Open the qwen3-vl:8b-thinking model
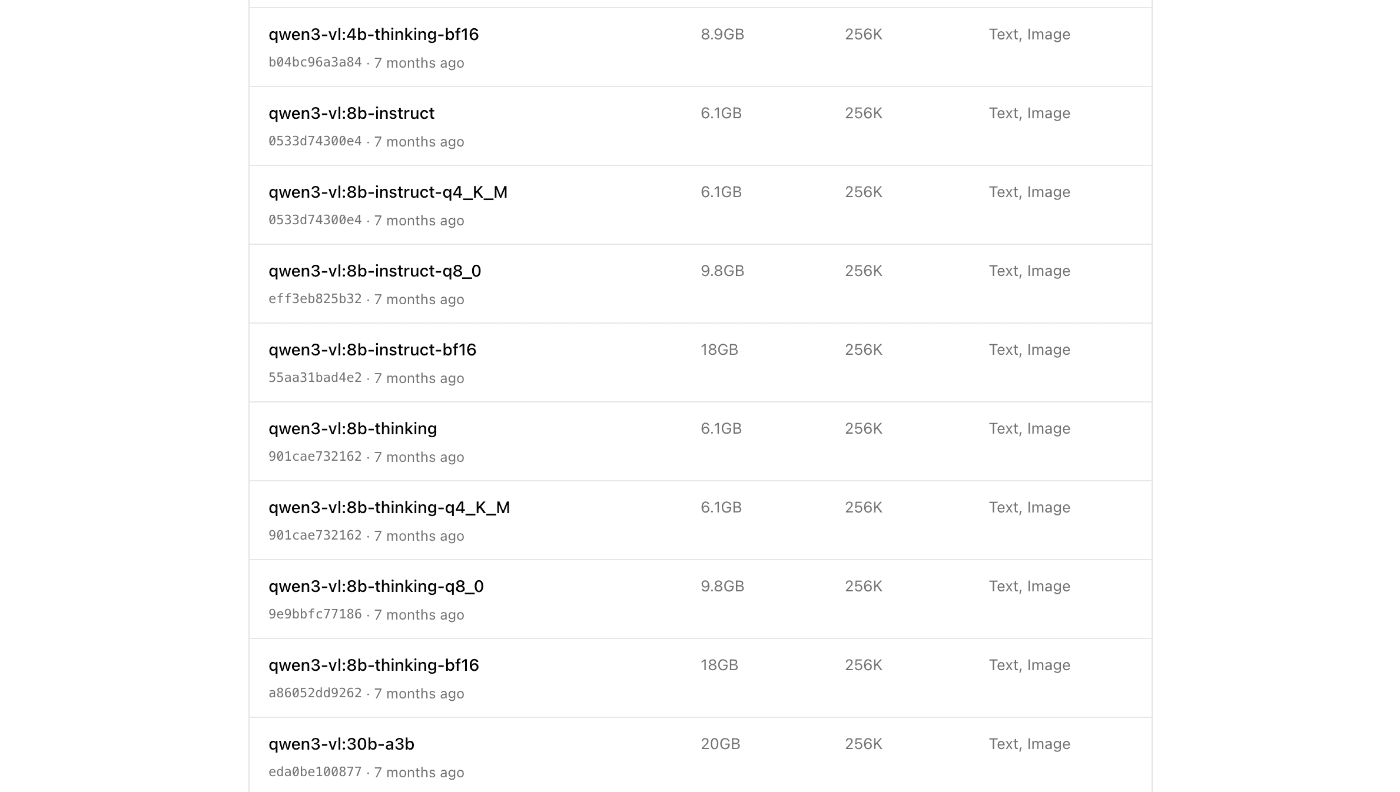This screenshot has width=1400, height=792. 352,429
